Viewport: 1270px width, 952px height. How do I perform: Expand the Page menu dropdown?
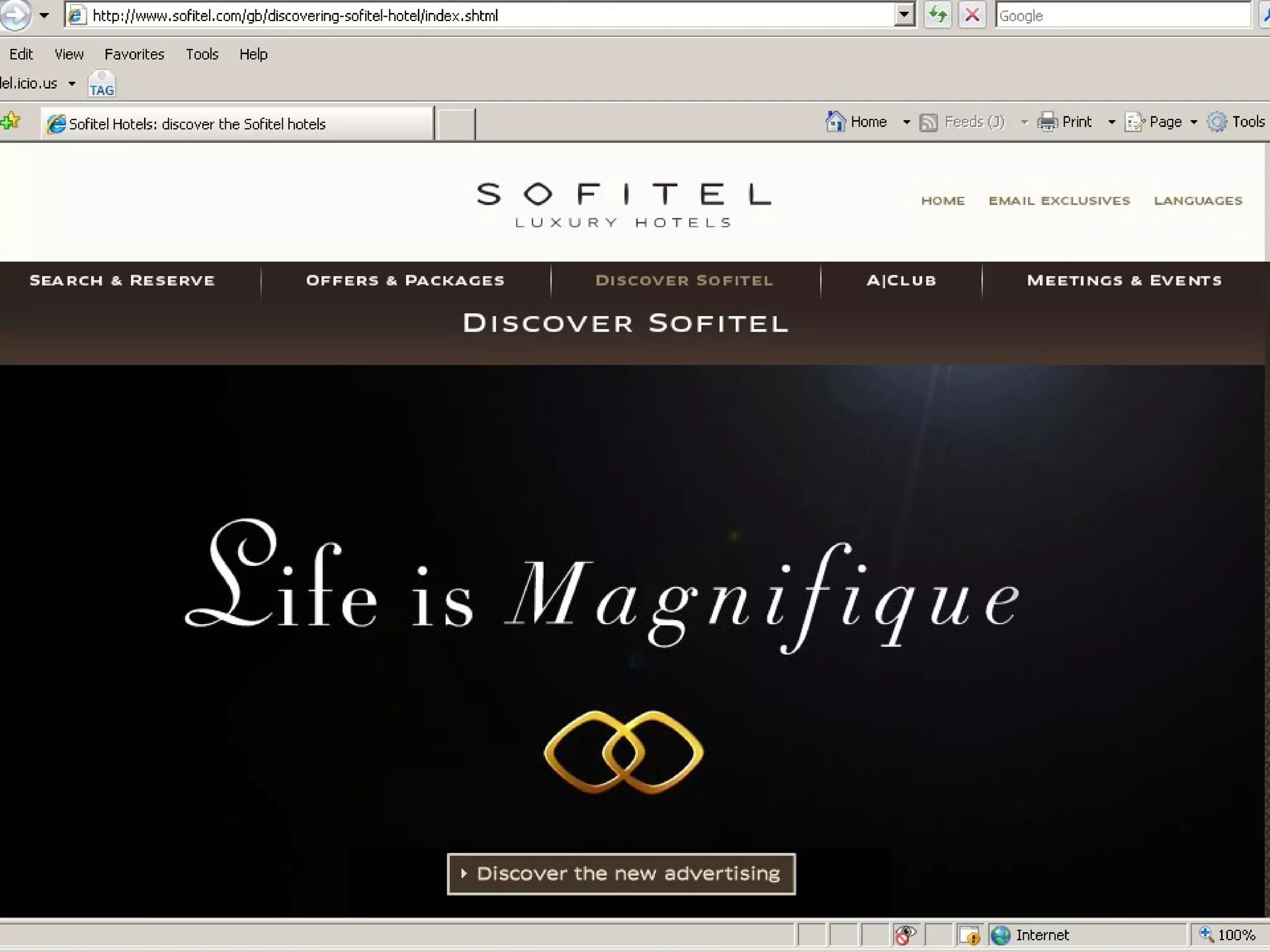[1193, 122]
